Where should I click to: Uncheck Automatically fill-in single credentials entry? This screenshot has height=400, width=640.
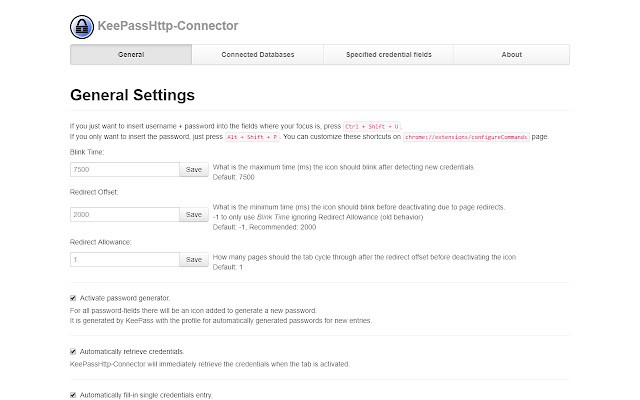pos(73,395)
